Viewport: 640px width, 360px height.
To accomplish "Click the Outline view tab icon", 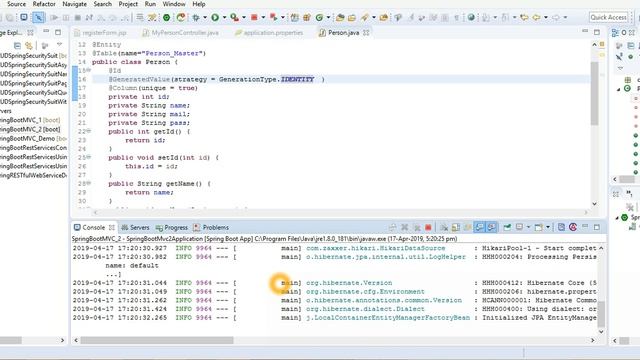I will click(x=615, y=33).
